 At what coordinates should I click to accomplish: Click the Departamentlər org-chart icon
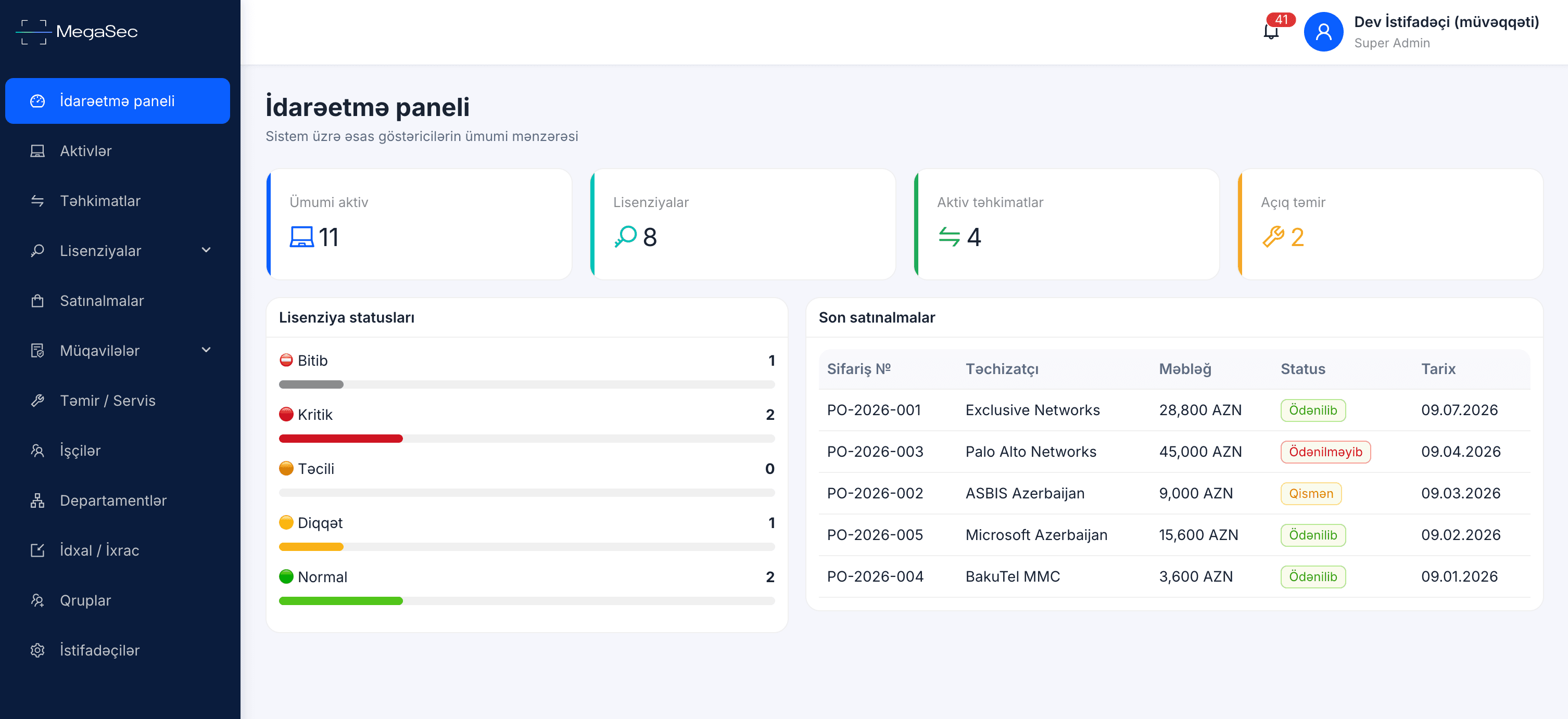coord(37,500)
